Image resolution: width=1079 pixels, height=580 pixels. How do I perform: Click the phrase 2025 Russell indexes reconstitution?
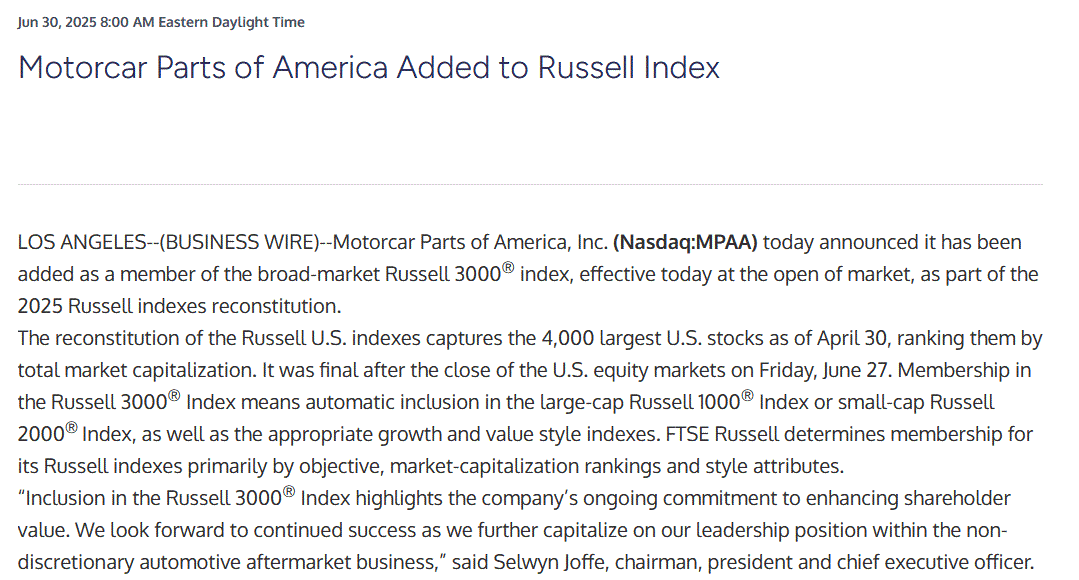(179, 306)
